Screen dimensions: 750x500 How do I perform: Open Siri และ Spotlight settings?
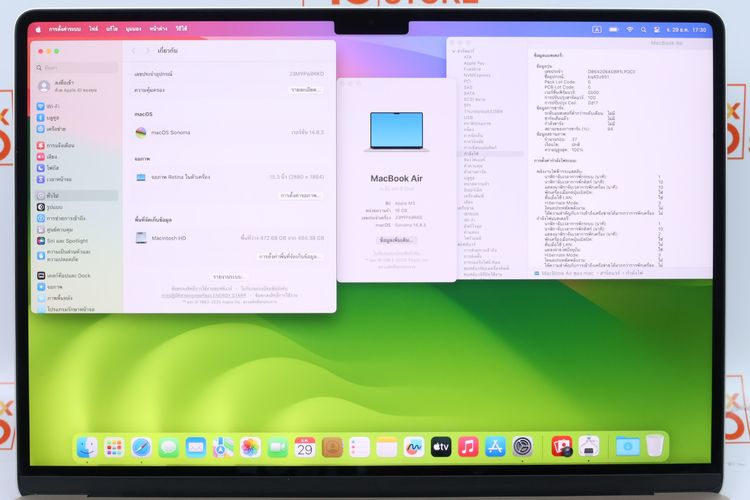[63, 241]
